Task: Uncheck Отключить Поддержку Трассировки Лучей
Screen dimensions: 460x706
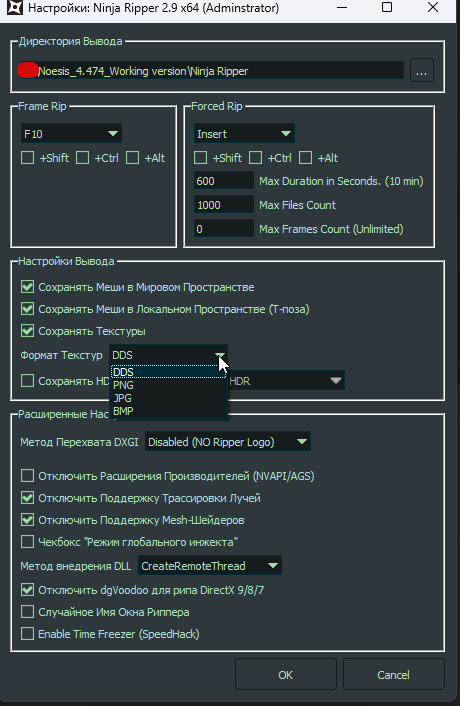Action: click(27, 498)
